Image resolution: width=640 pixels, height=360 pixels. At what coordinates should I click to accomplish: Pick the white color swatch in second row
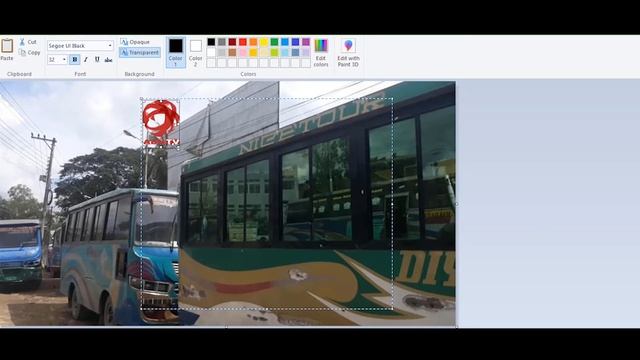(x=211, y=52)
